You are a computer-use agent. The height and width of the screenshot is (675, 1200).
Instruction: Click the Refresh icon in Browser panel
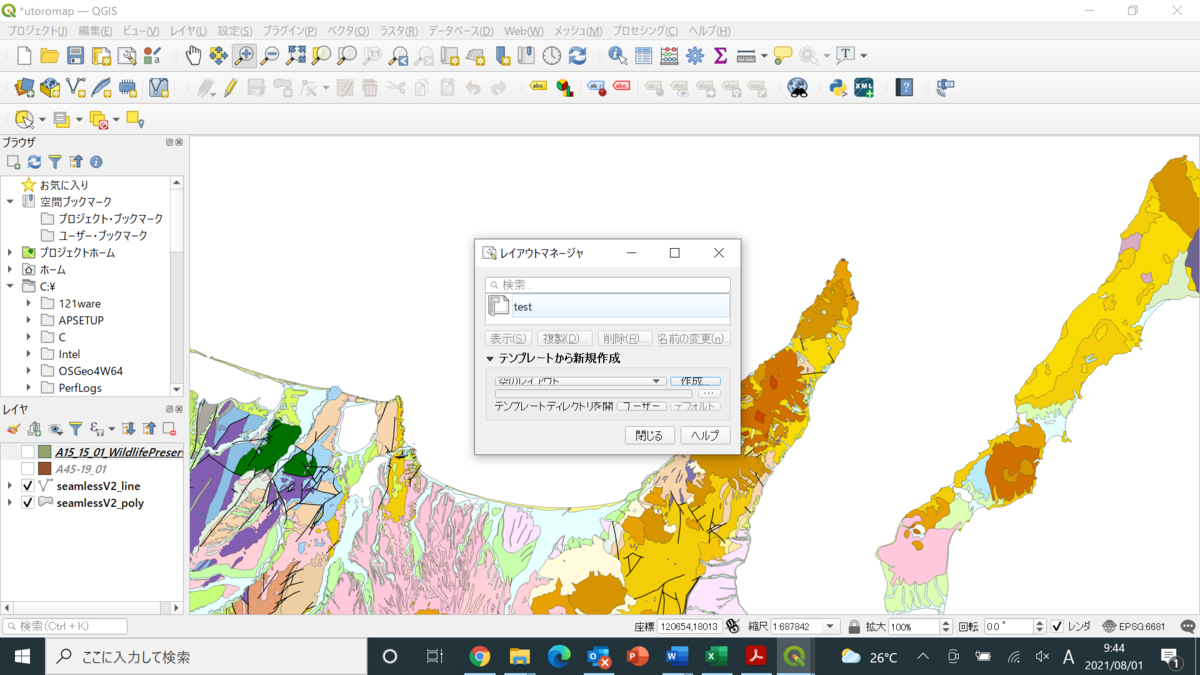(x=34, y=162)
